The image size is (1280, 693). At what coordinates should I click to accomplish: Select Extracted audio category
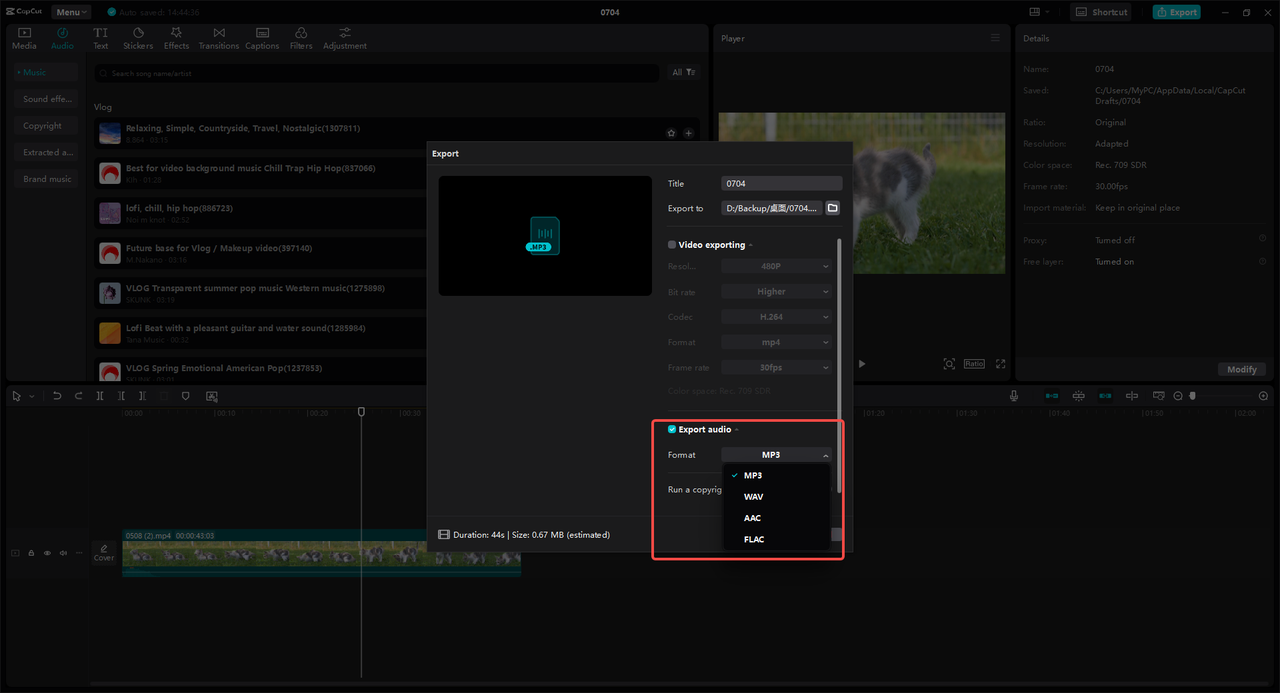(x=47, y=153)
